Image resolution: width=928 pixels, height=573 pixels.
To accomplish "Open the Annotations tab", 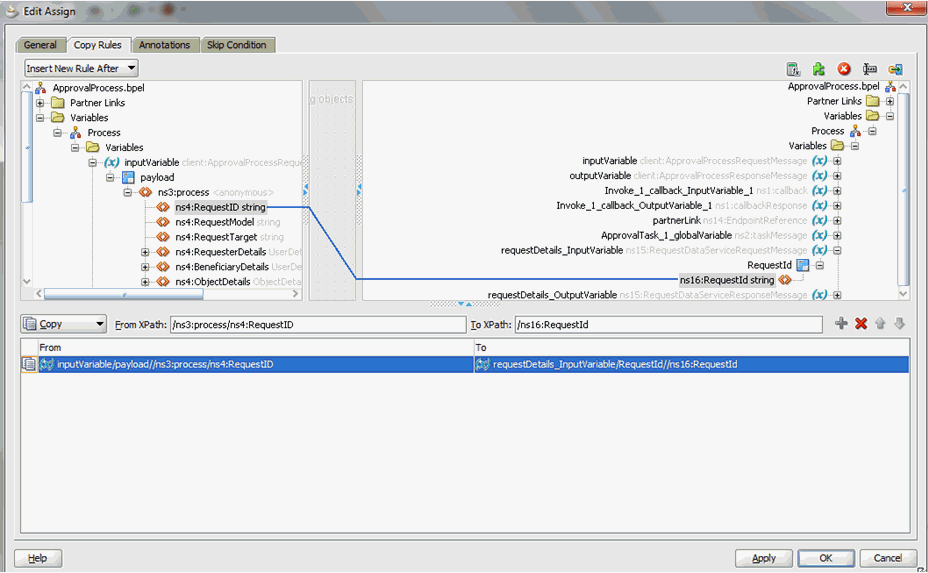I will pyautogui.click(x=164, y=45).
